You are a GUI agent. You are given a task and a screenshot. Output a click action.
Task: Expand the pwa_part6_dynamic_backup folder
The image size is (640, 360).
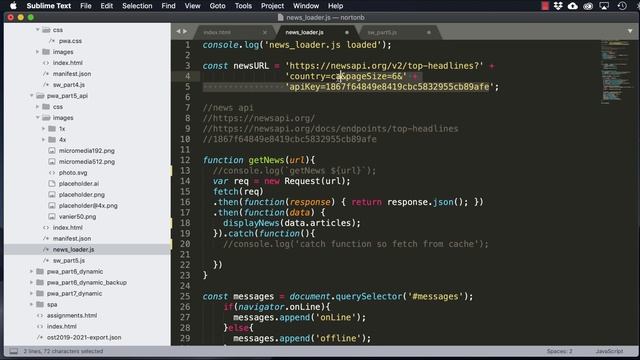tap(31, 282)
